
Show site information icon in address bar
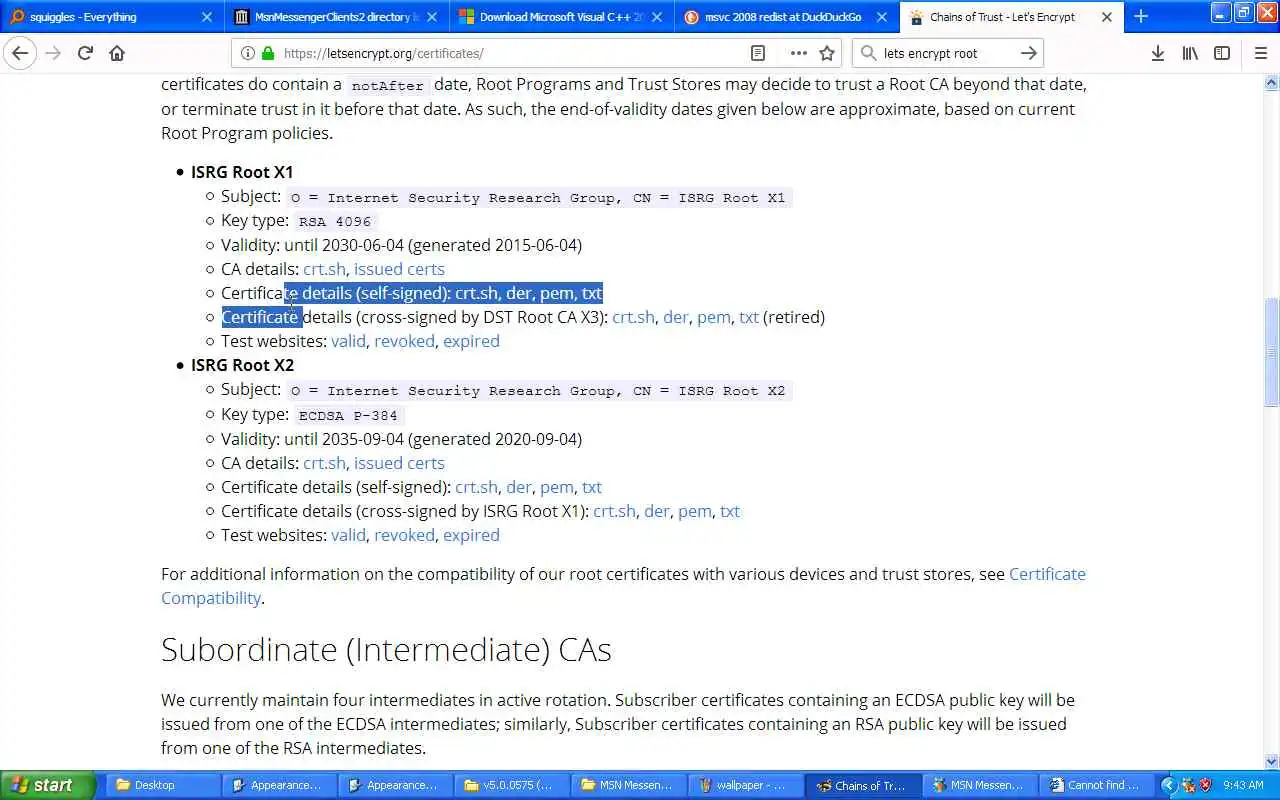248,53
